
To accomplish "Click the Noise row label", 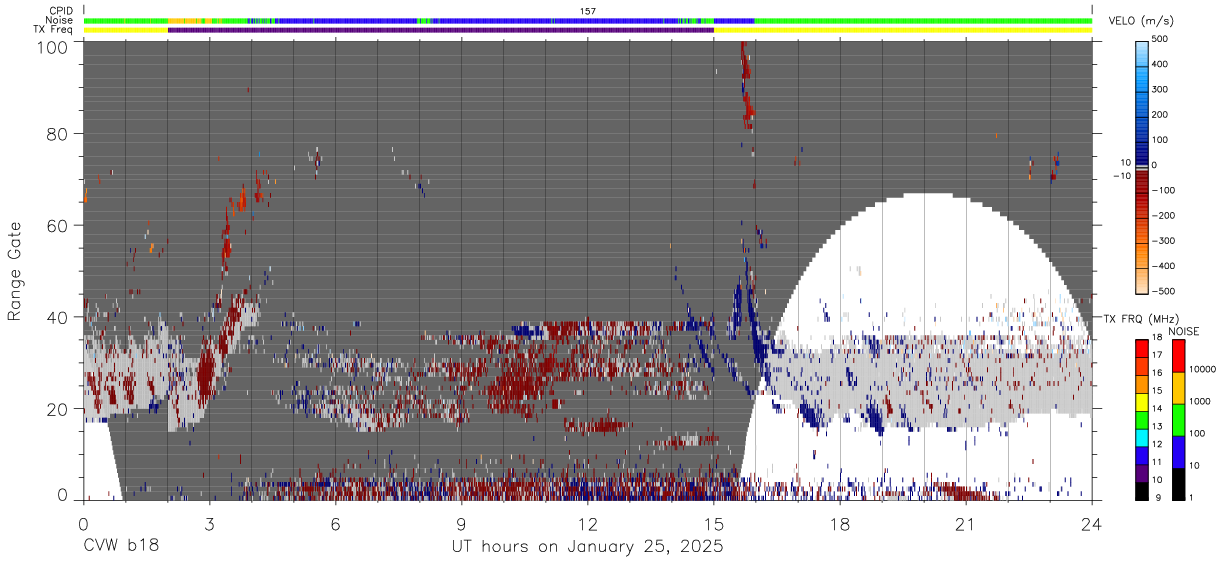I will [x=58, y=20].
